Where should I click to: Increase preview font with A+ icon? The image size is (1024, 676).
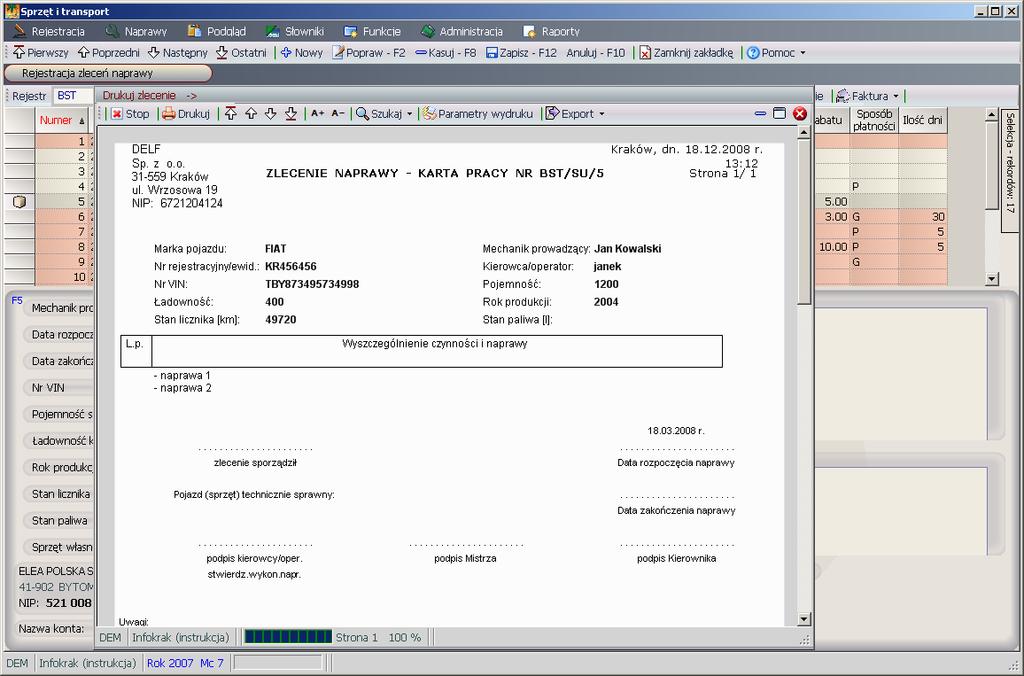coord(317,114)
